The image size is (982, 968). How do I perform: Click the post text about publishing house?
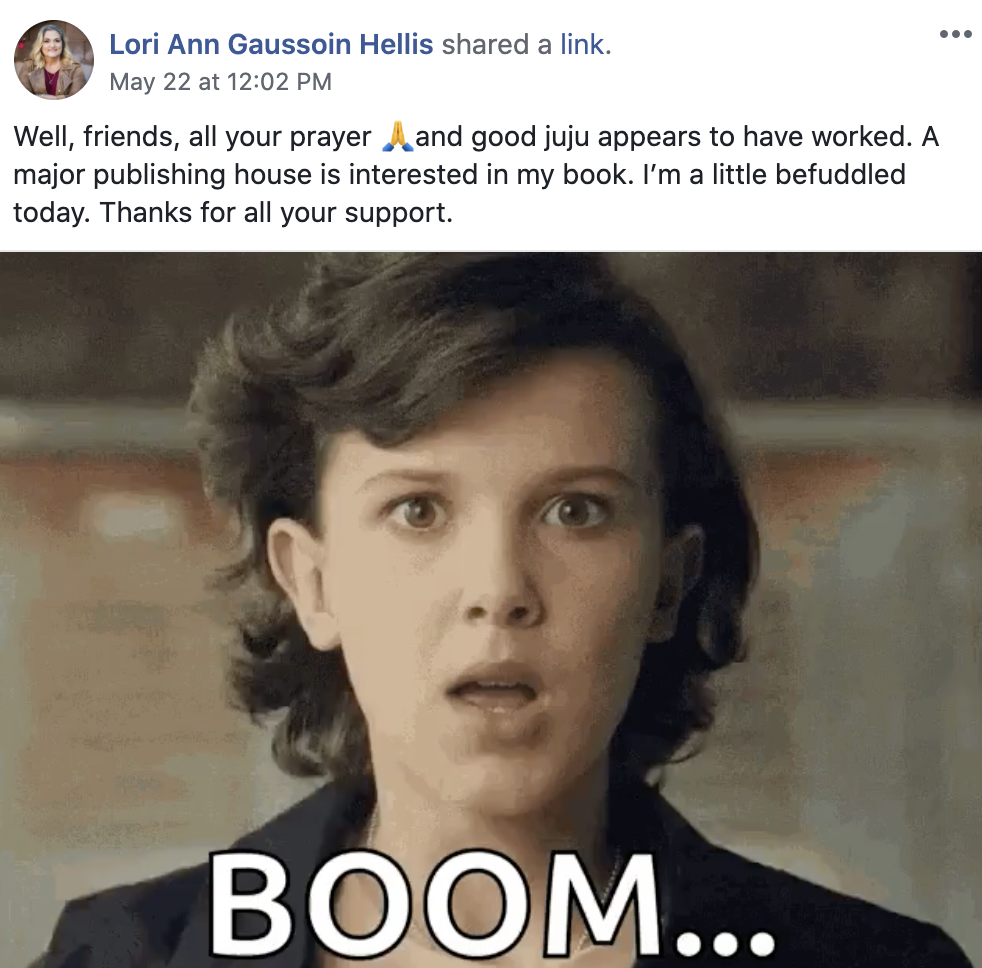[476, 175]
